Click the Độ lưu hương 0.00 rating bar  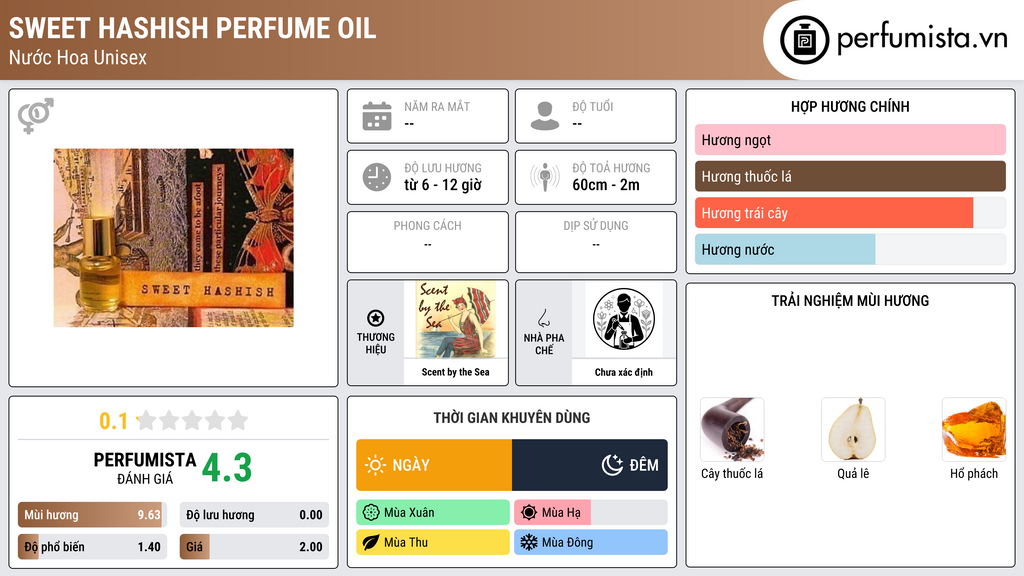tap(254, 515)
